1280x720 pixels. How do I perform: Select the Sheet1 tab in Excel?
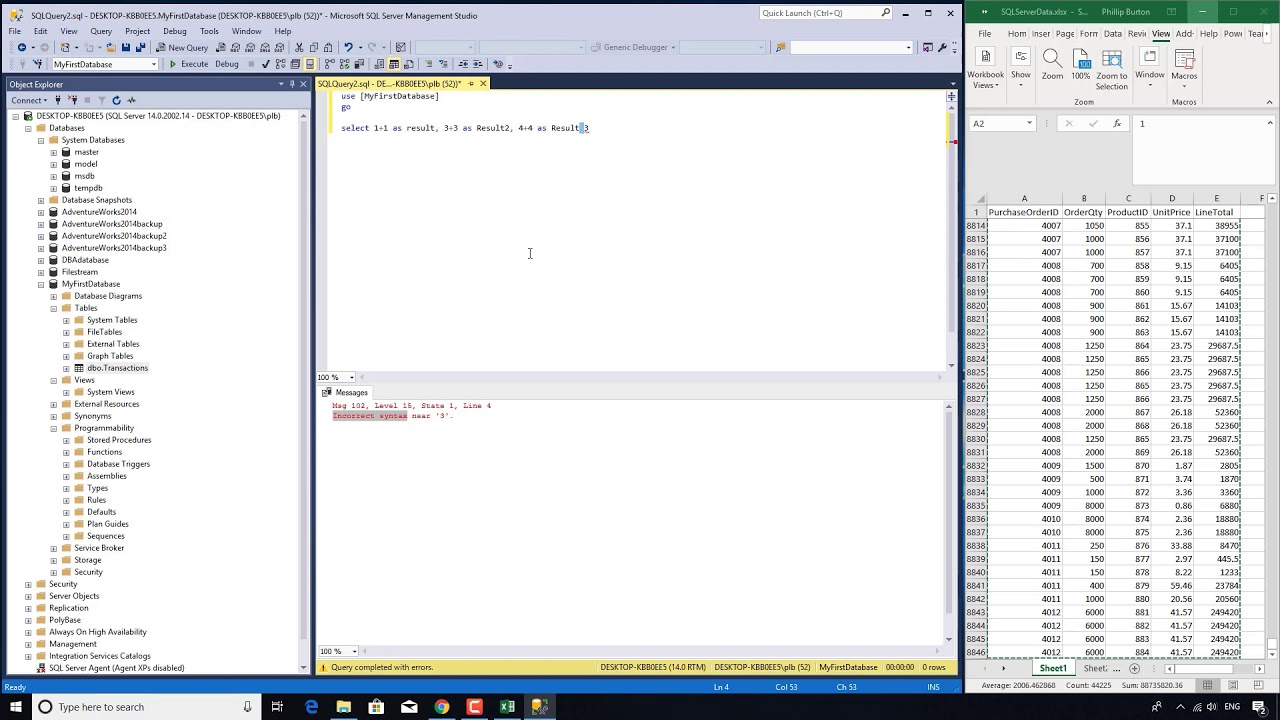pos(1052,668)
